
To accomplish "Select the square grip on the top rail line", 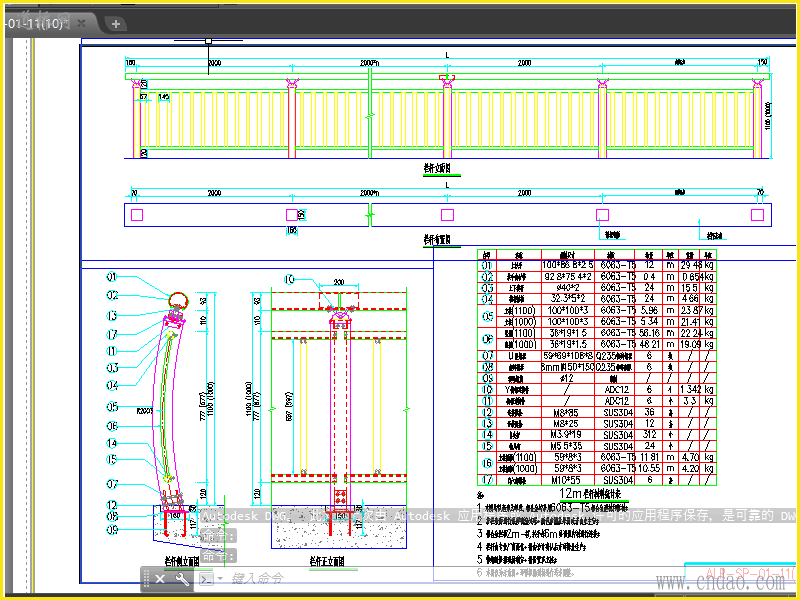I will pos(208,41).
